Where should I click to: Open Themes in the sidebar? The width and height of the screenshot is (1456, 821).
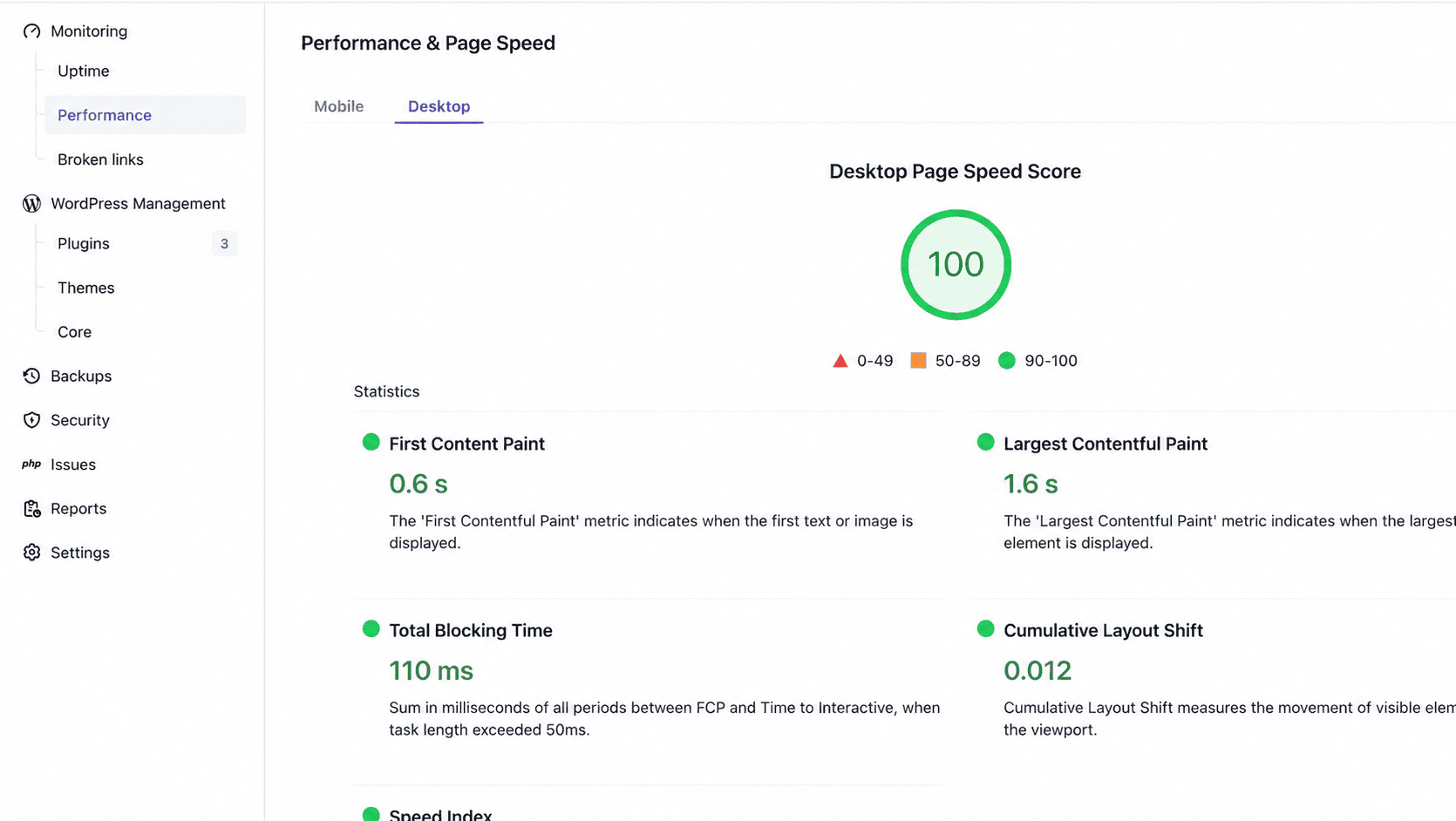click(86, 288)
